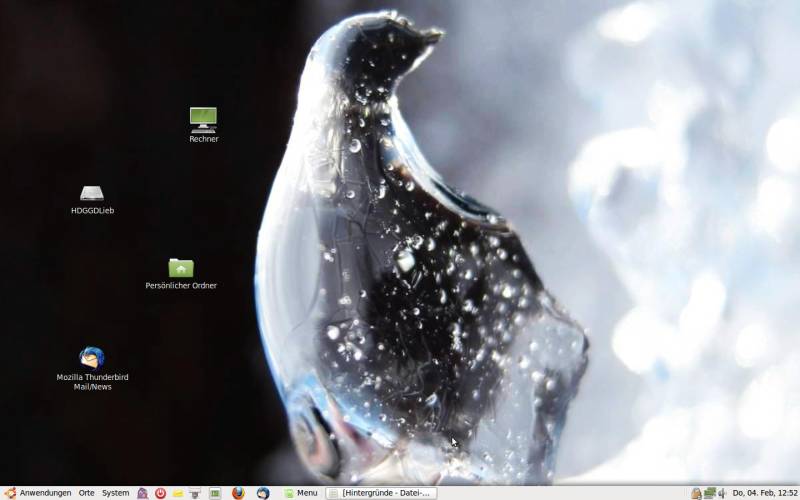Viewport: 800px width, 500px height.
Task: Launch Firefox from the panel
Action: [x=238, y=493]
